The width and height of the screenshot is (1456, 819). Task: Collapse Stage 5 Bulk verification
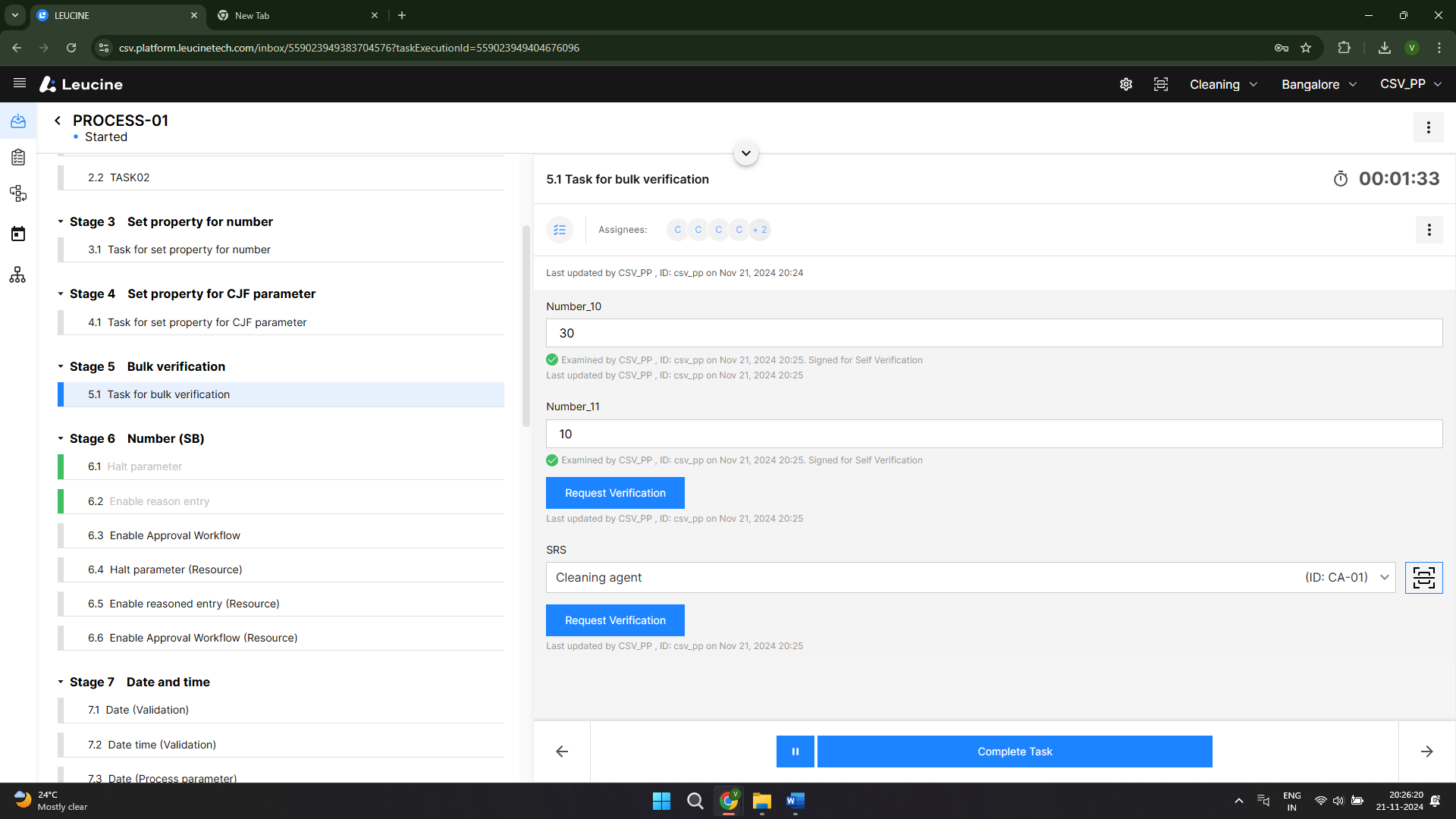point(61,366)
